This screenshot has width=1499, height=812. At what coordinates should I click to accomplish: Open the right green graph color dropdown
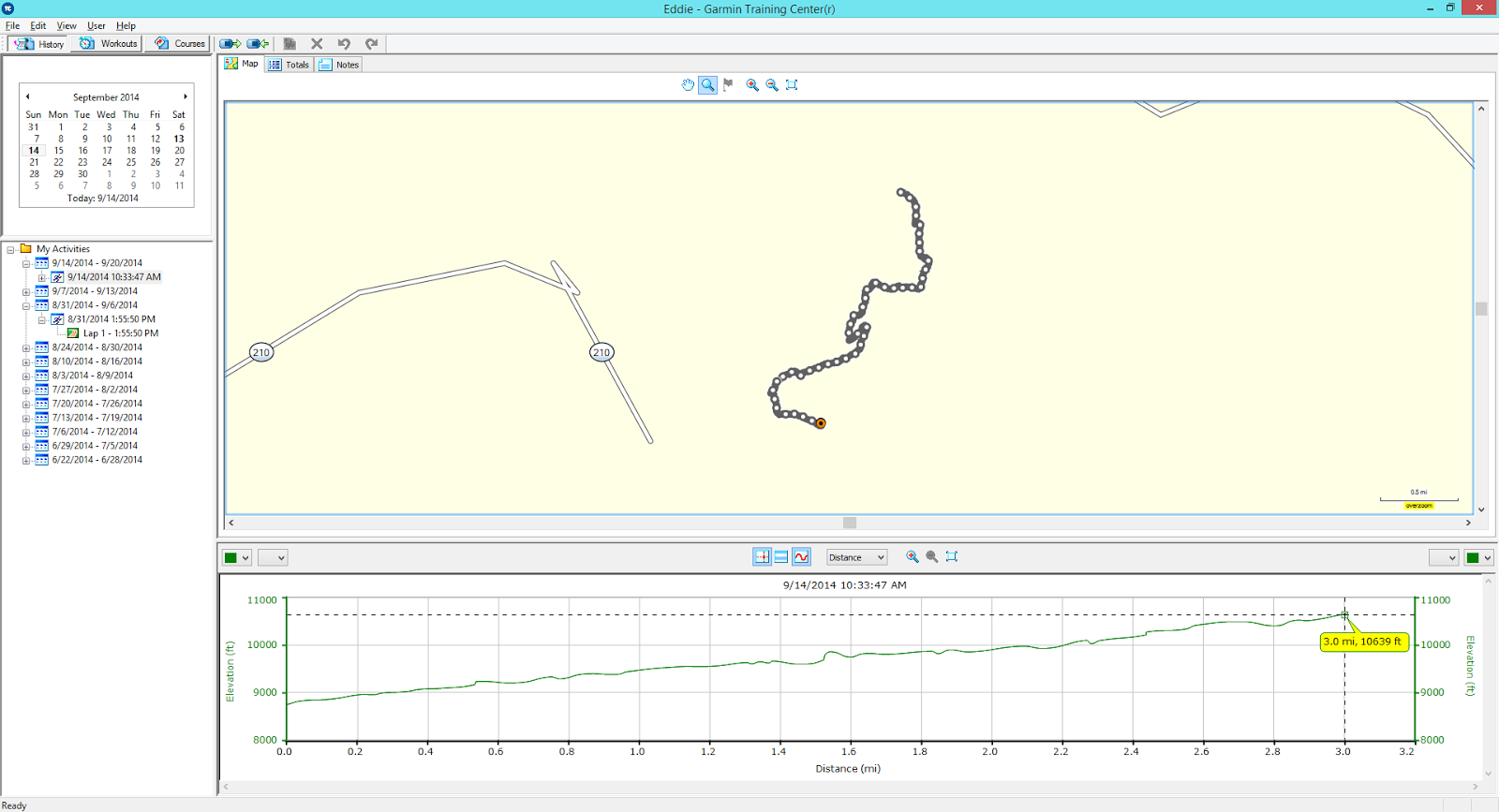pos(1479,557)
